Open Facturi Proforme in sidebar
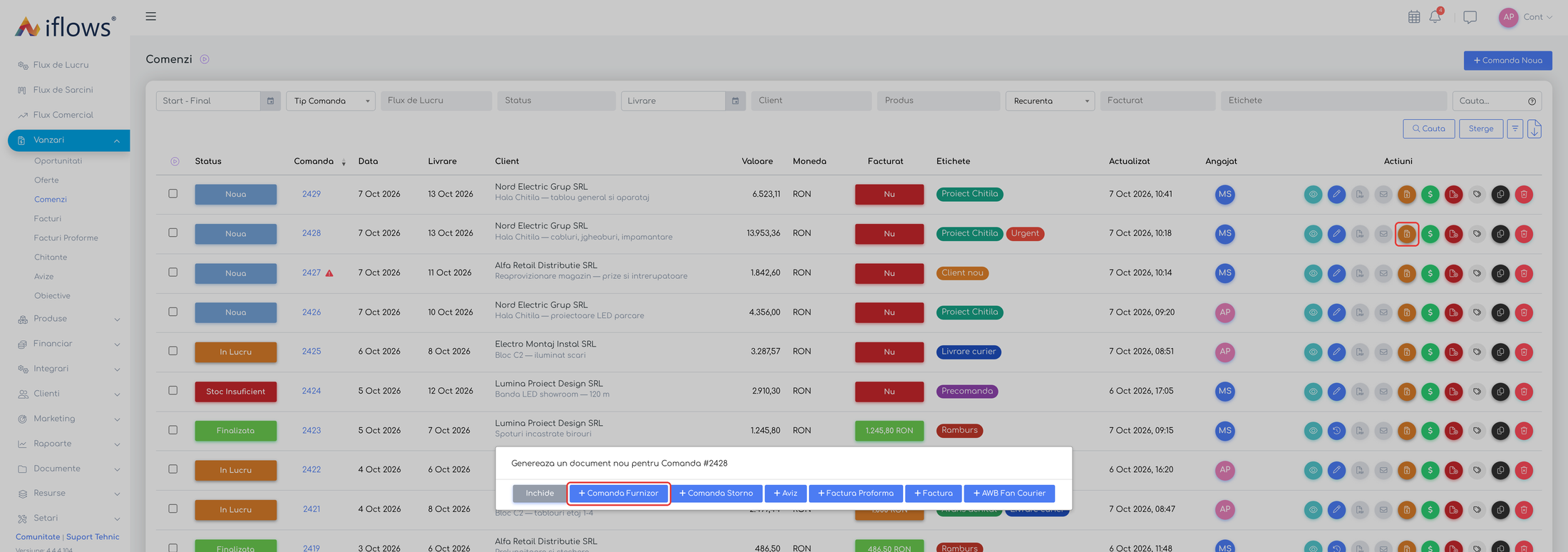The height and width of the screenshot is (552, 1568). point(66,238)
